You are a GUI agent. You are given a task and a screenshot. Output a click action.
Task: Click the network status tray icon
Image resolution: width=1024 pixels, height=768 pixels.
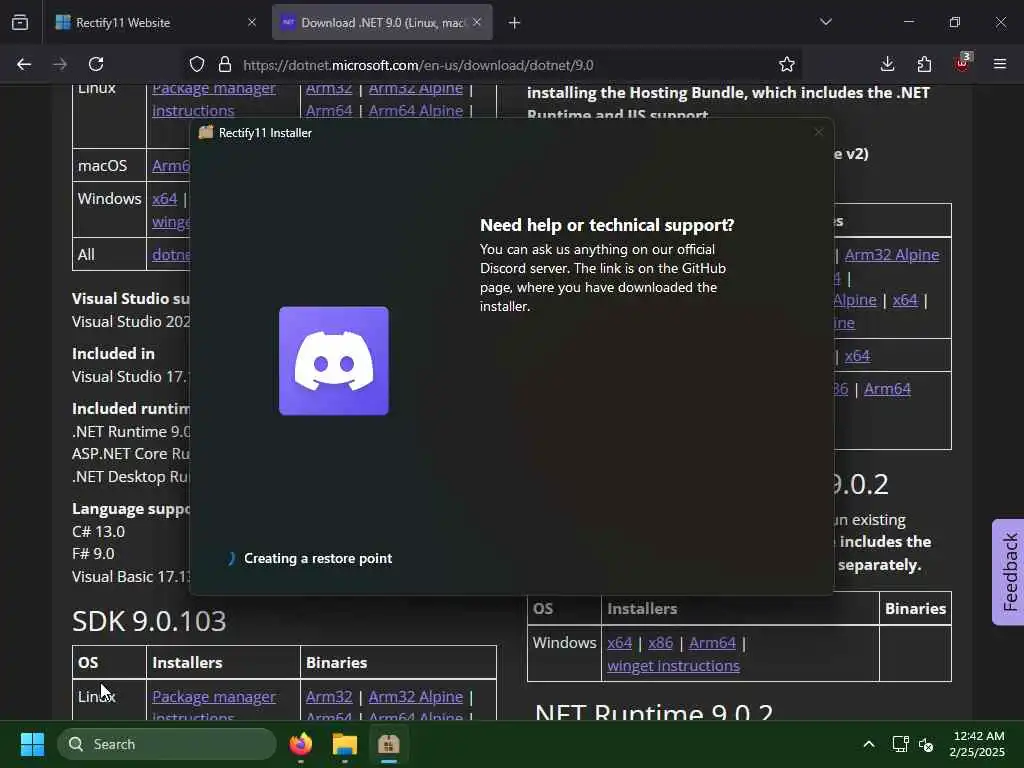pyautogui.click(x=901, y=744)
